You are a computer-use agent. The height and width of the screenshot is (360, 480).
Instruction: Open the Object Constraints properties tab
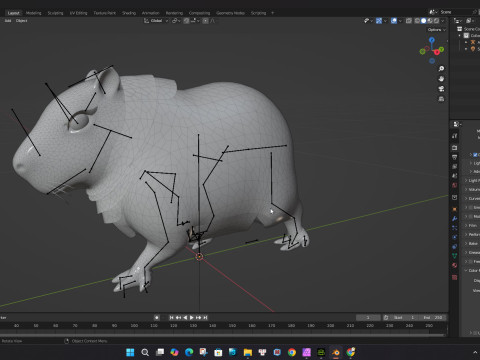click(x=455, y=247)
